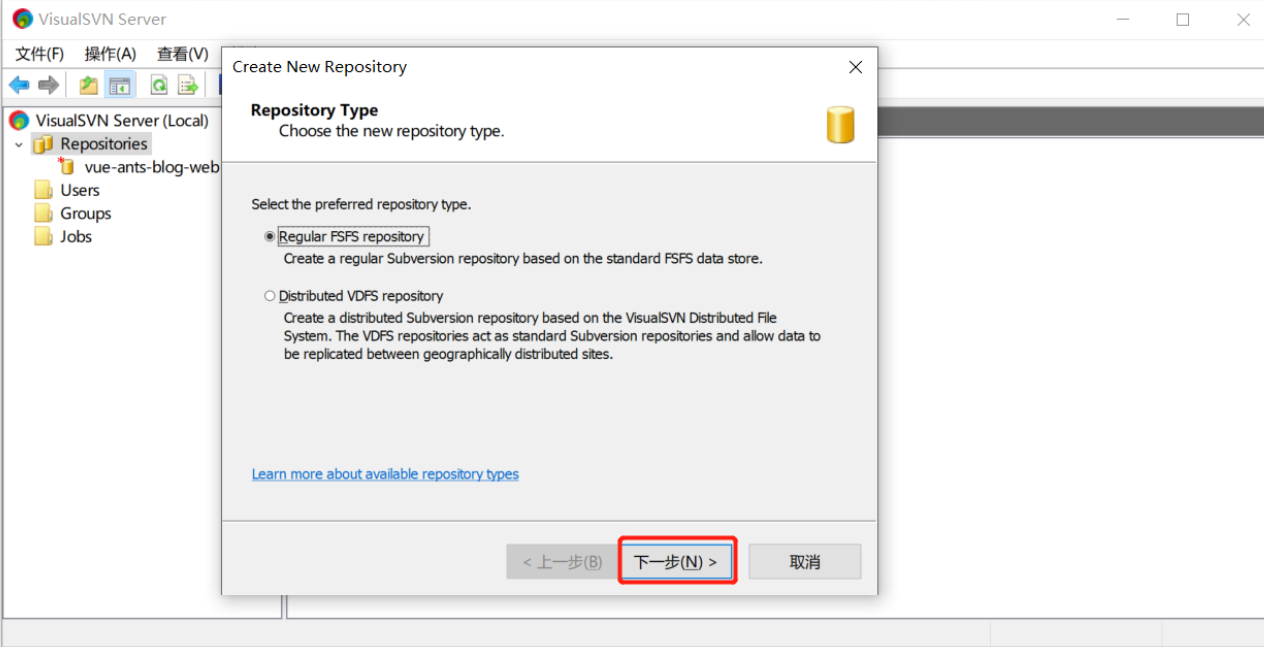Click the Jobs folder icon
This screenshot has width=1264, height=647.
(x=43, y=236)
